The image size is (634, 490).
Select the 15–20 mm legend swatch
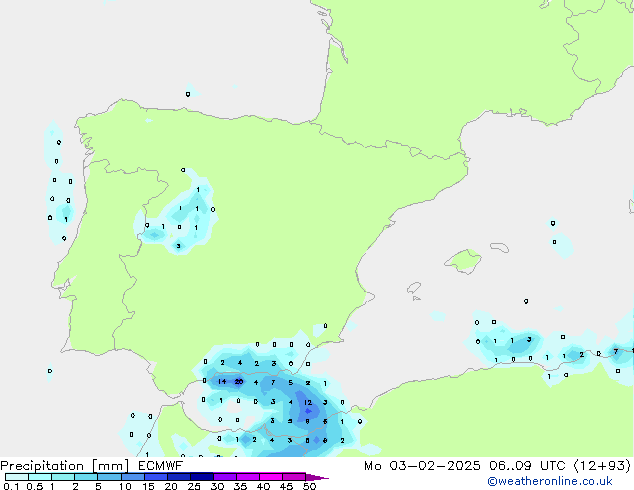(155, 477)
